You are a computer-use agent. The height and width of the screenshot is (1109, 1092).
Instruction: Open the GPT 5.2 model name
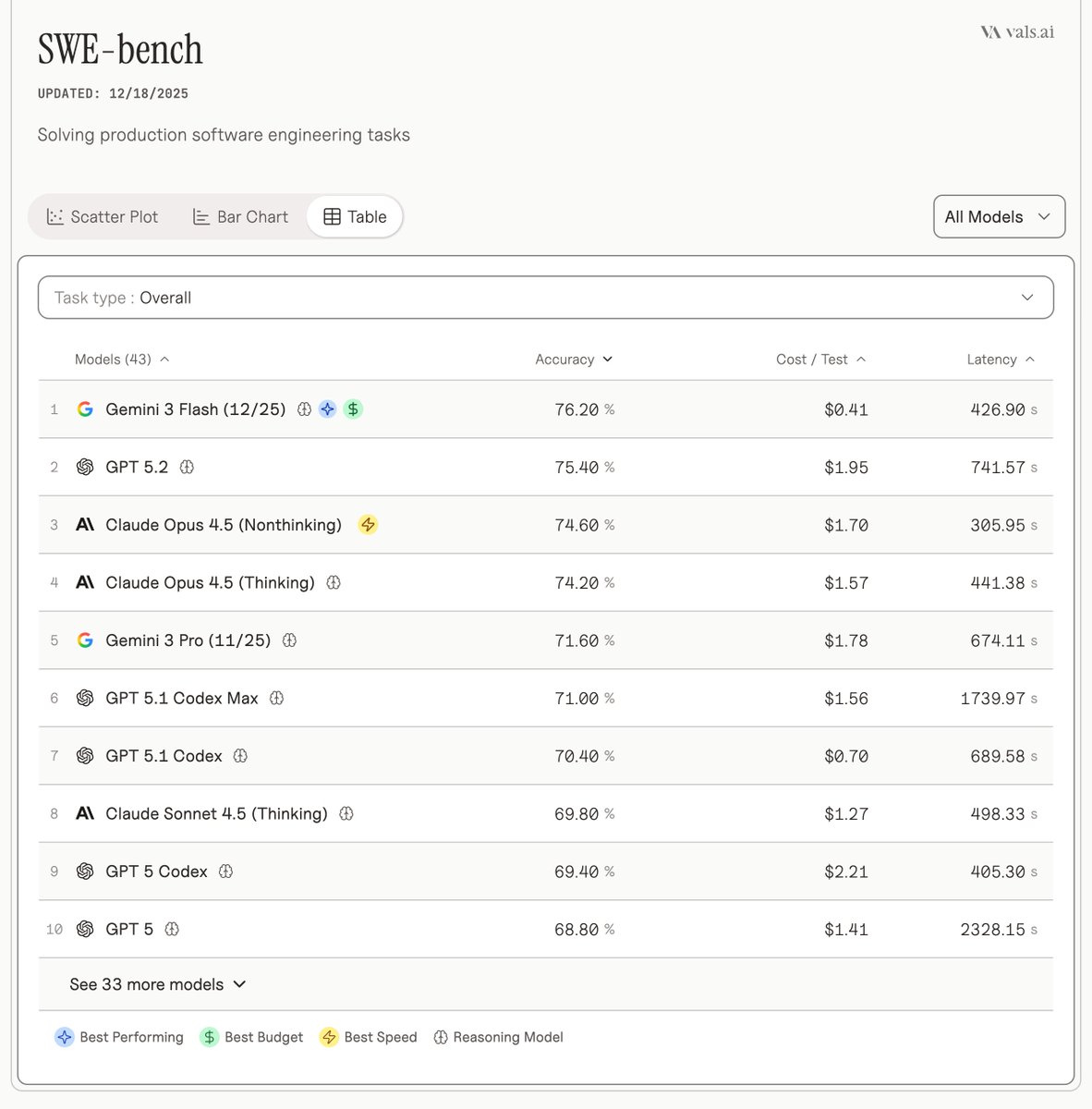pos(137,468)
